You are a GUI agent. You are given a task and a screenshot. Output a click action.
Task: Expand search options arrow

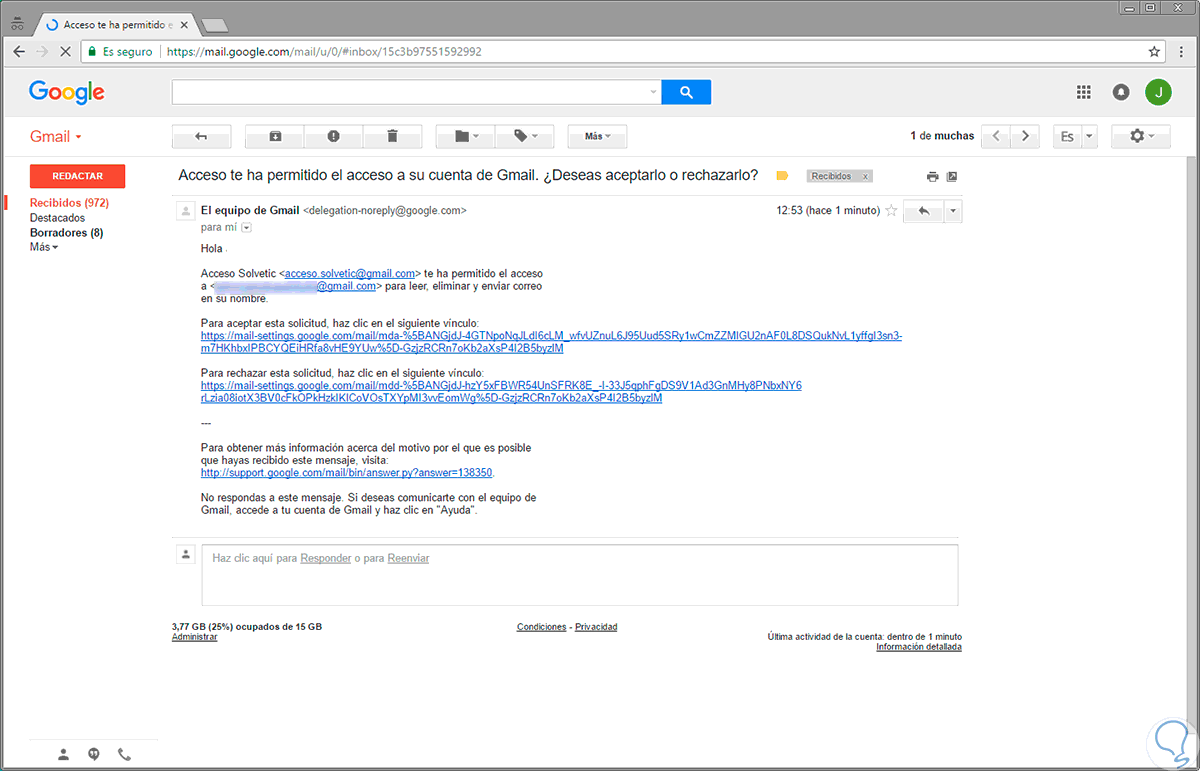click(654, 92)
